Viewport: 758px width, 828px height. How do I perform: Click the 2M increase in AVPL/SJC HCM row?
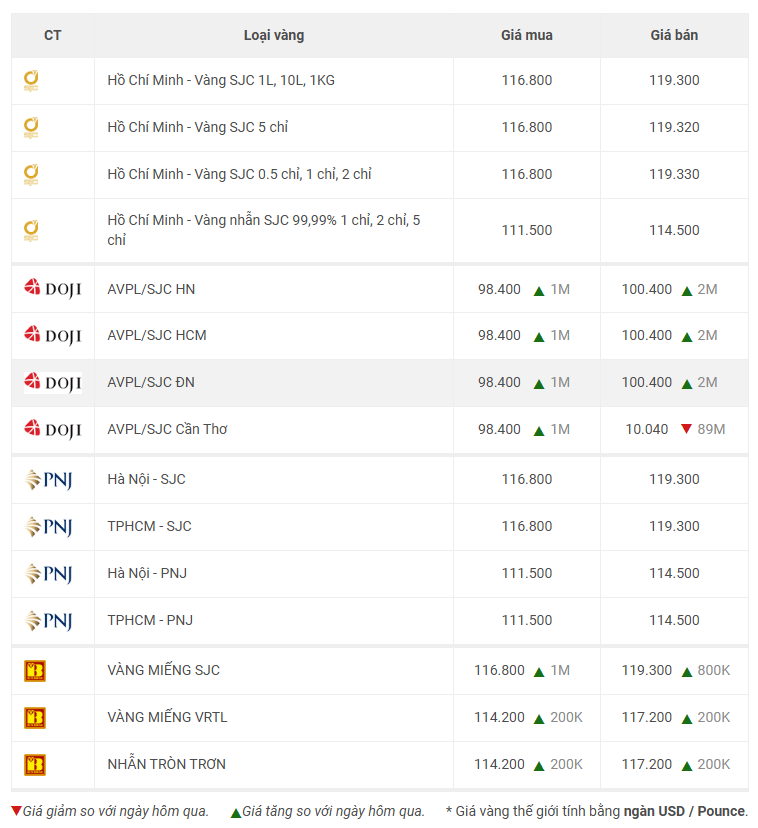[x=707, y=335]
